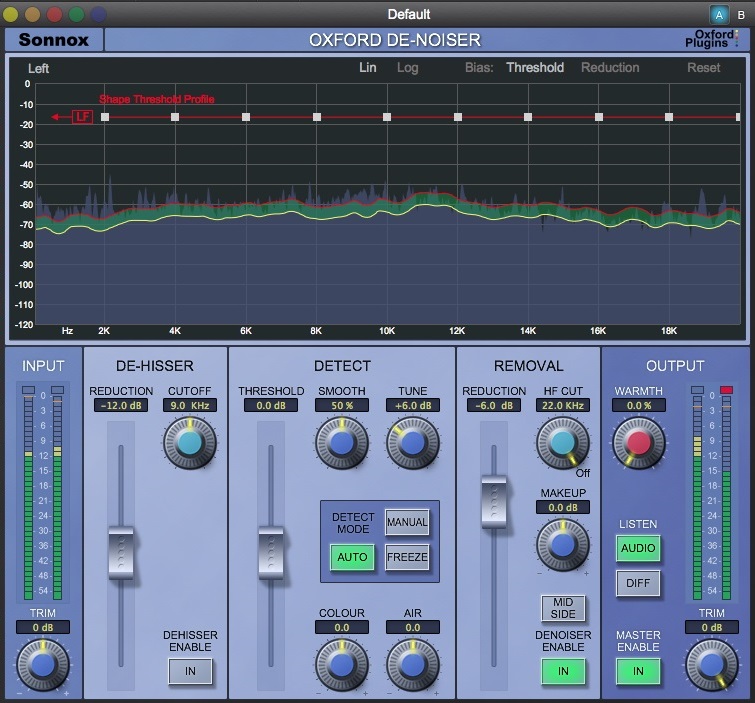The width and height of the screenshot is (755, 703).
Task: Click the Left channel label
Action: (39, 68)
